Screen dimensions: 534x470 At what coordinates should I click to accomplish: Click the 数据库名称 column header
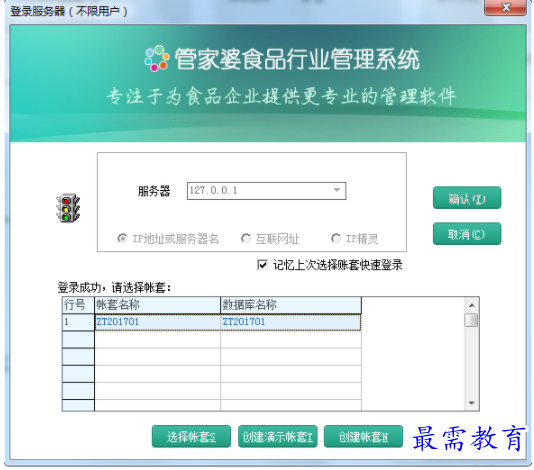[291, 305]
